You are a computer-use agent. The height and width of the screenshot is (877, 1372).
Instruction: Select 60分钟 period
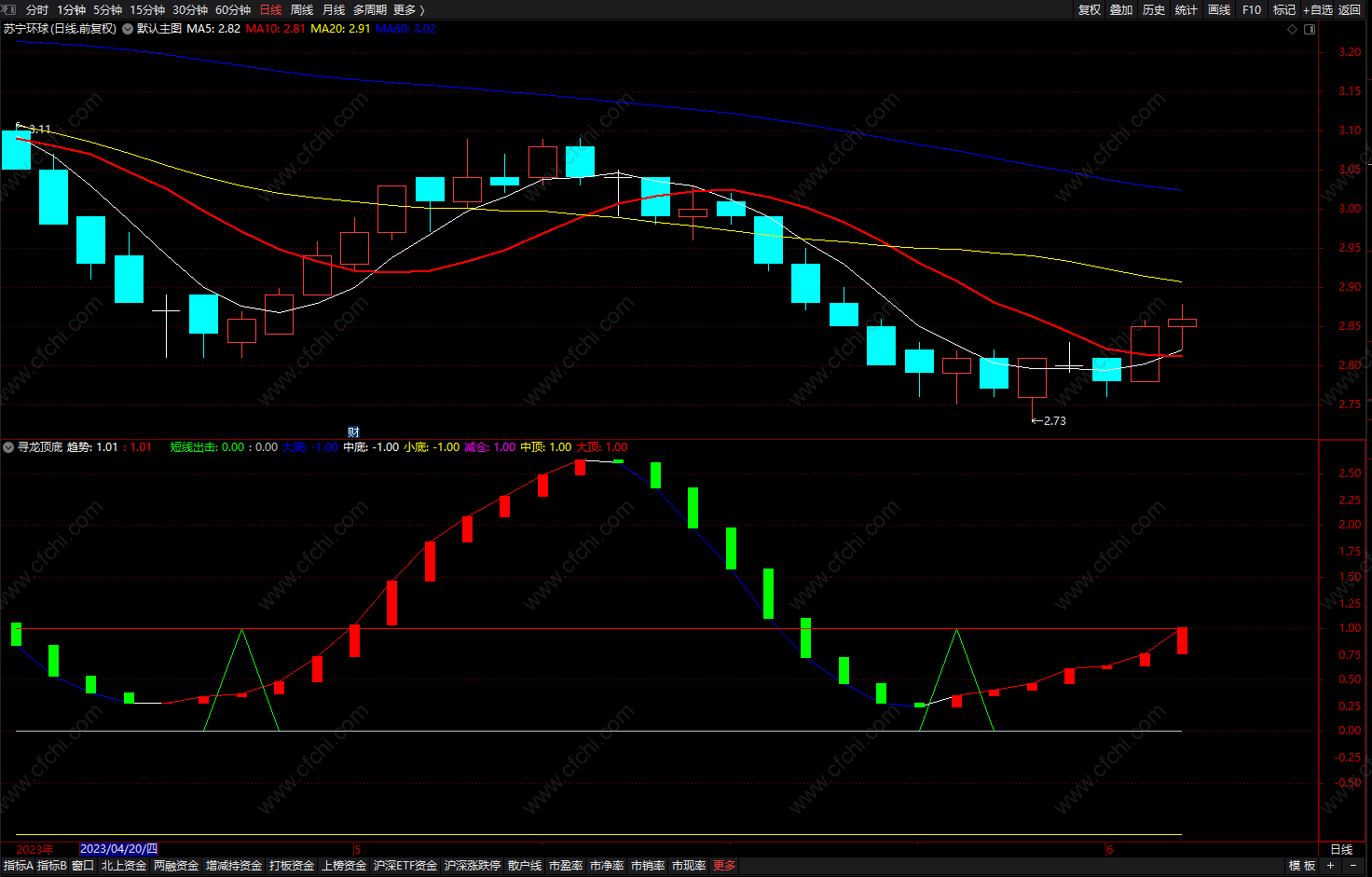[233, 9]
